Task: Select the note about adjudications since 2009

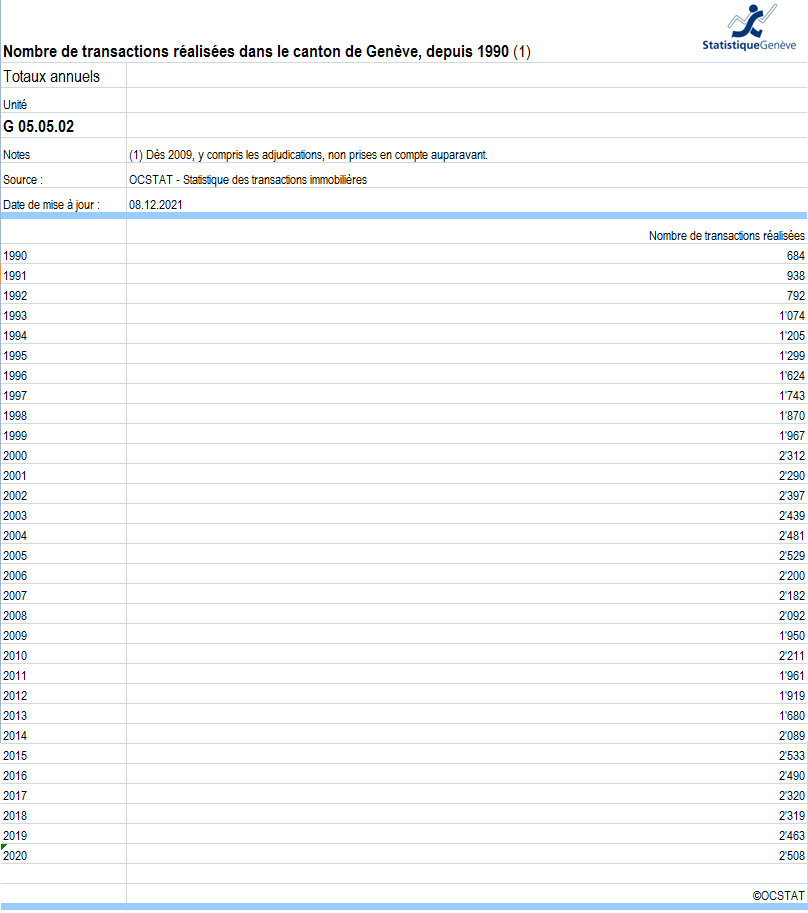Action: [x=308, y=155]
